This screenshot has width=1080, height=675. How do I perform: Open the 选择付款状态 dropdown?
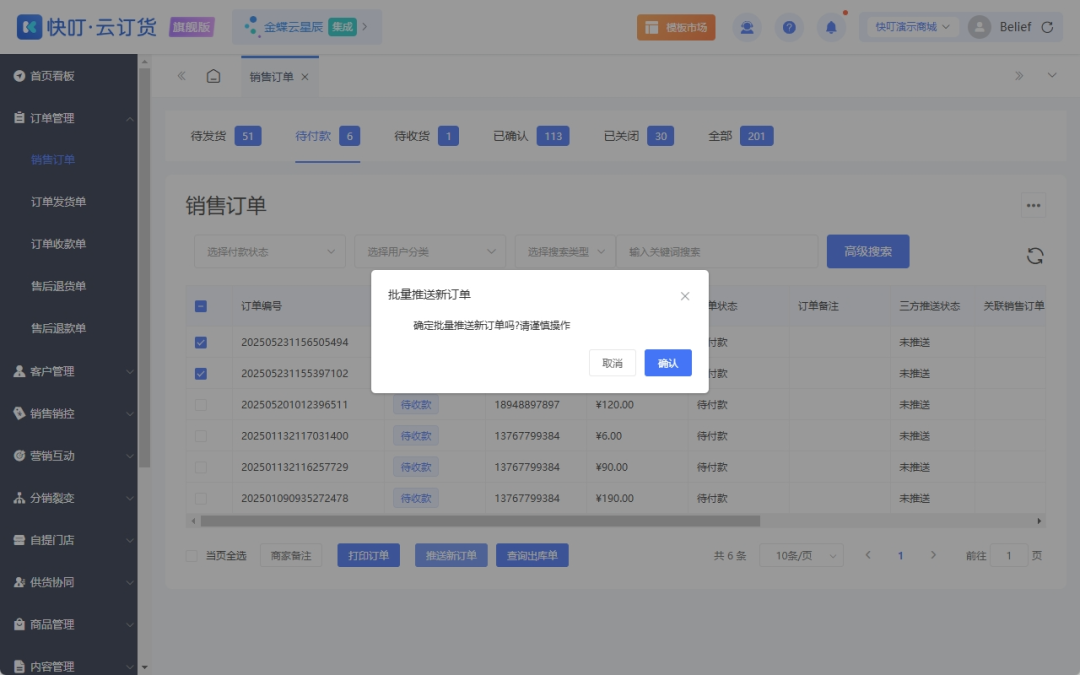pyautogui.click(x=270, y=252)
